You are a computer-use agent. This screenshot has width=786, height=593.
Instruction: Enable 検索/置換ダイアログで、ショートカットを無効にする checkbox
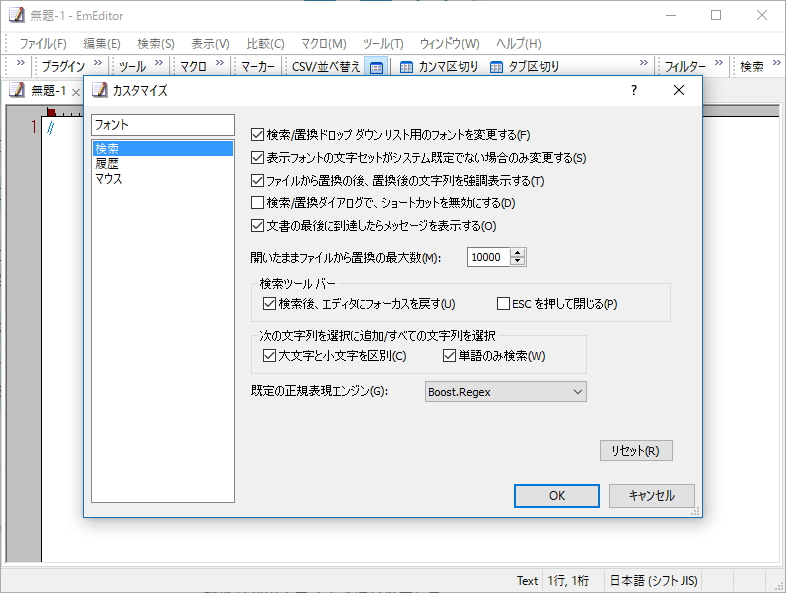pos(257,203)
